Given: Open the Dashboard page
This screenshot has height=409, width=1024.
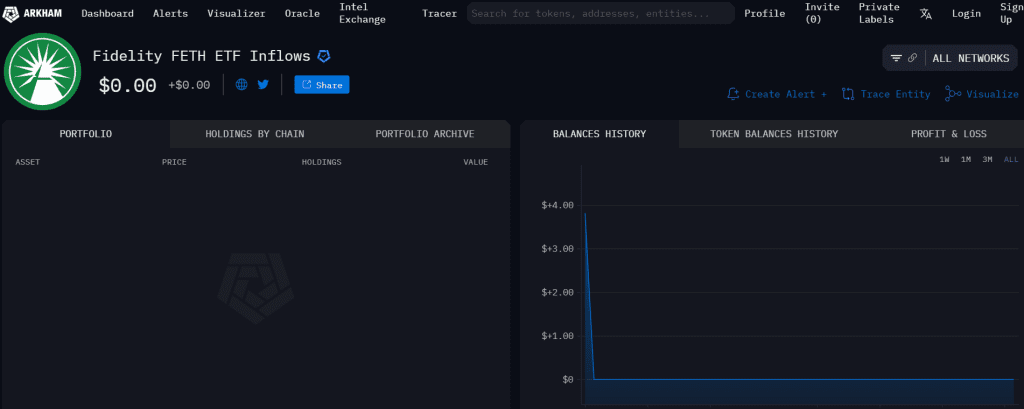Looking at the screenshot, I should [107, 13].
